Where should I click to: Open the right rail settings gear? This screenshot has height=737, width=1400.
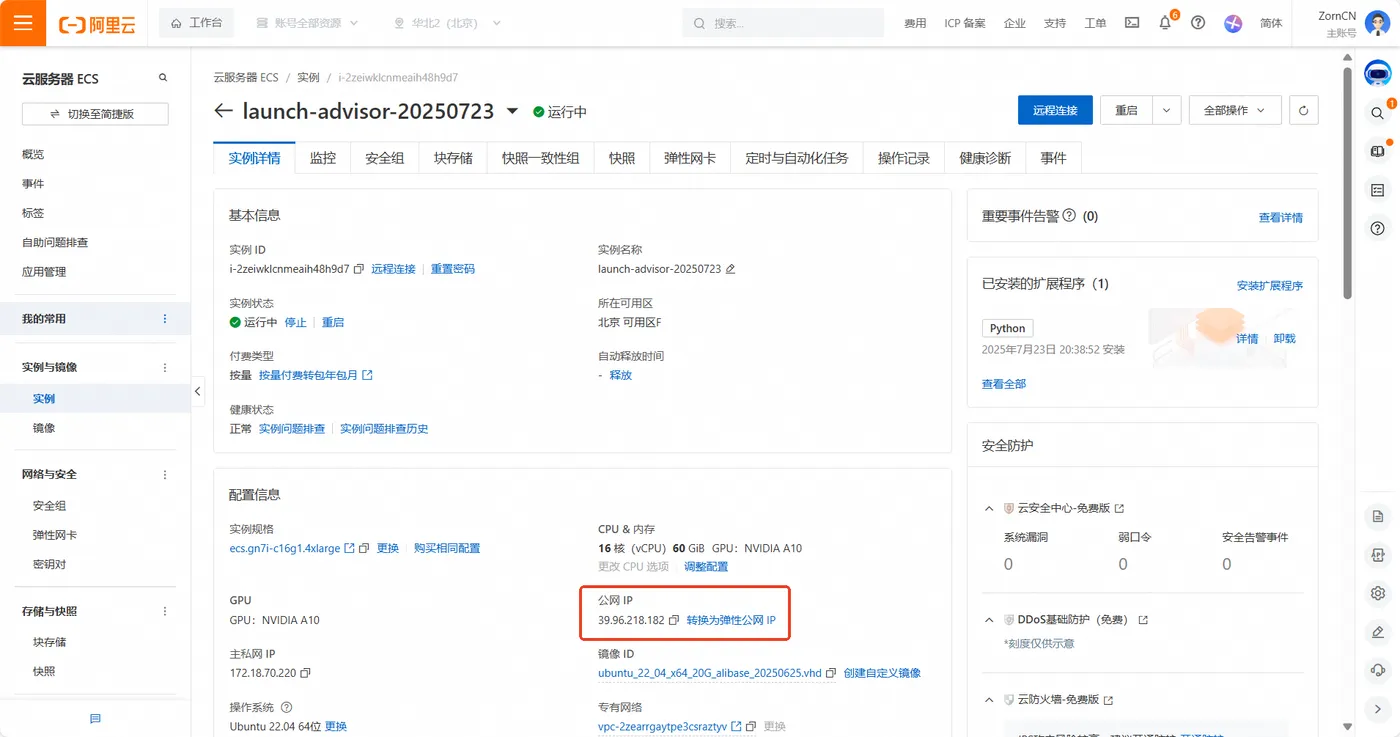1378,593
